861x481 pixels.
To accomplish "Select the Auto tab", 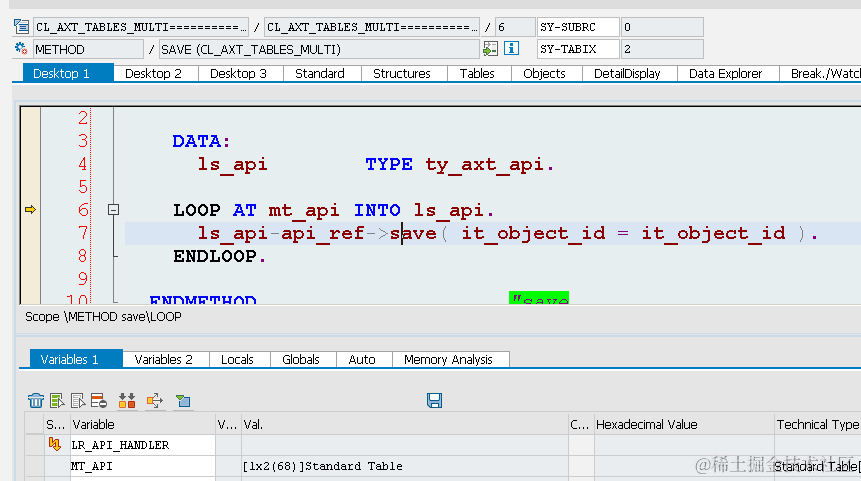I will click(364, 359).
